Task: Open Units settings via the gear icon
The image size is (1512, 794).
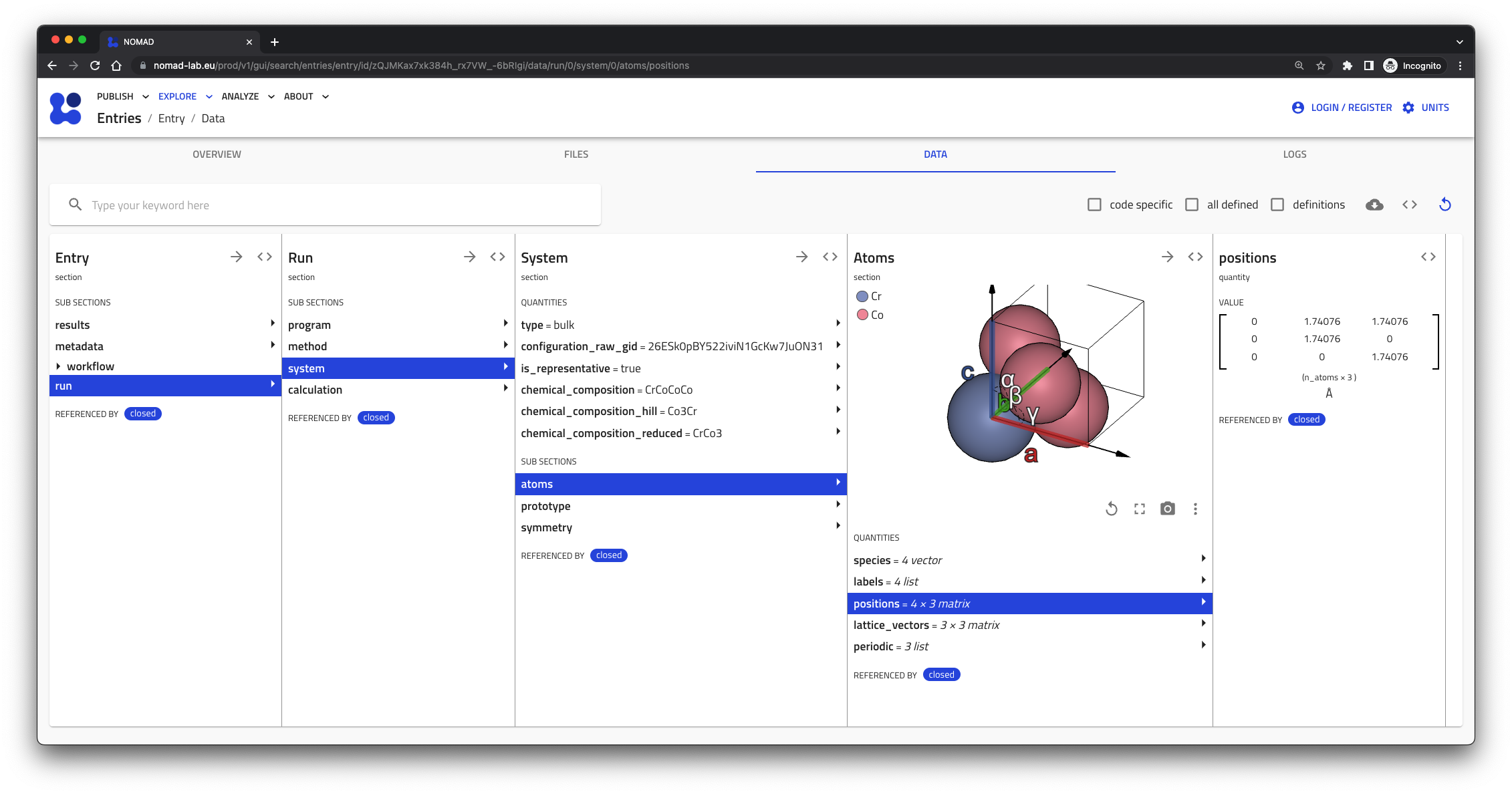Action: pos(1408,107)
